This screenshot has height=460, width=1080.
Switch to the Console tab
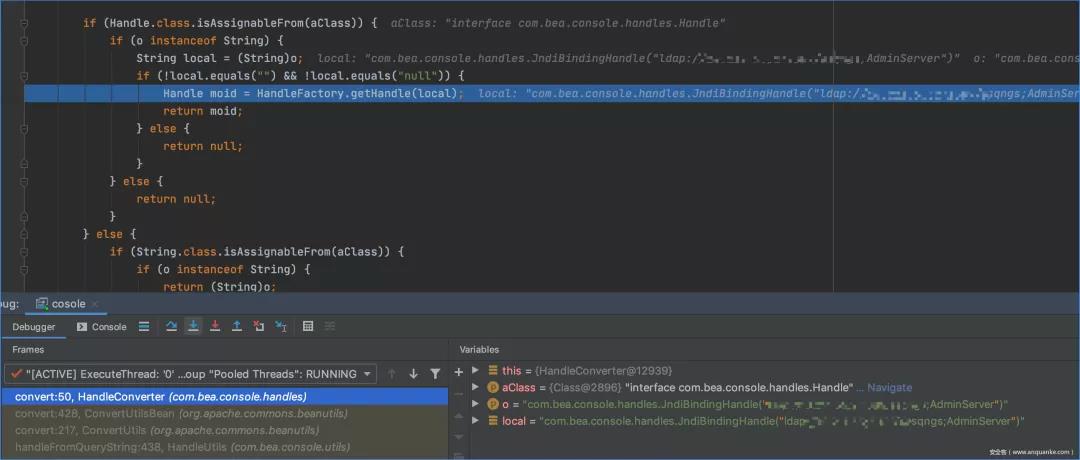[102, 327]
